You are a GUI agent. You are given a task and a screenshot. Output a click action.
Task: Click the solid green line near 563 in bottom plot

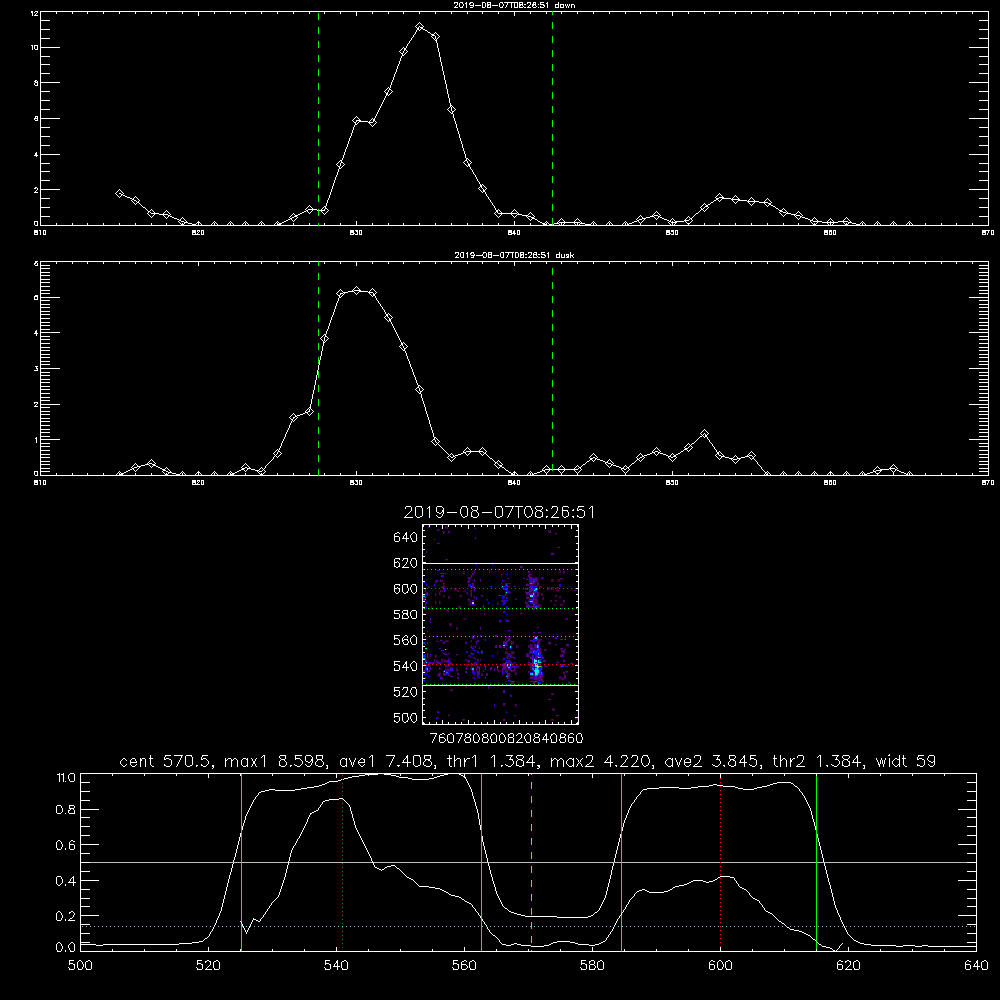[482, 861]
